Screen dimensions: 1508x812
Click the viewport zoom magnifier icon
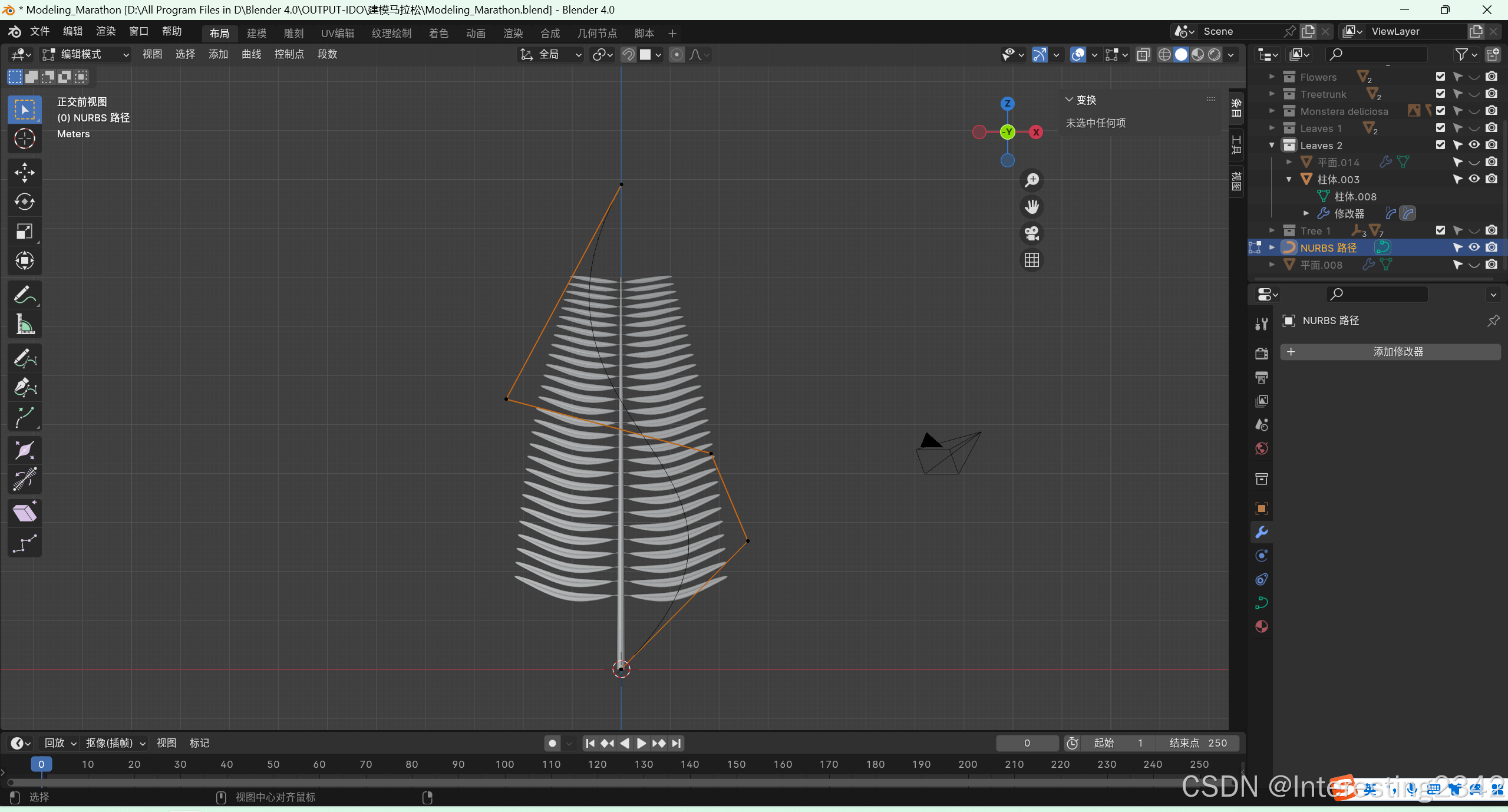(1031, 180)
